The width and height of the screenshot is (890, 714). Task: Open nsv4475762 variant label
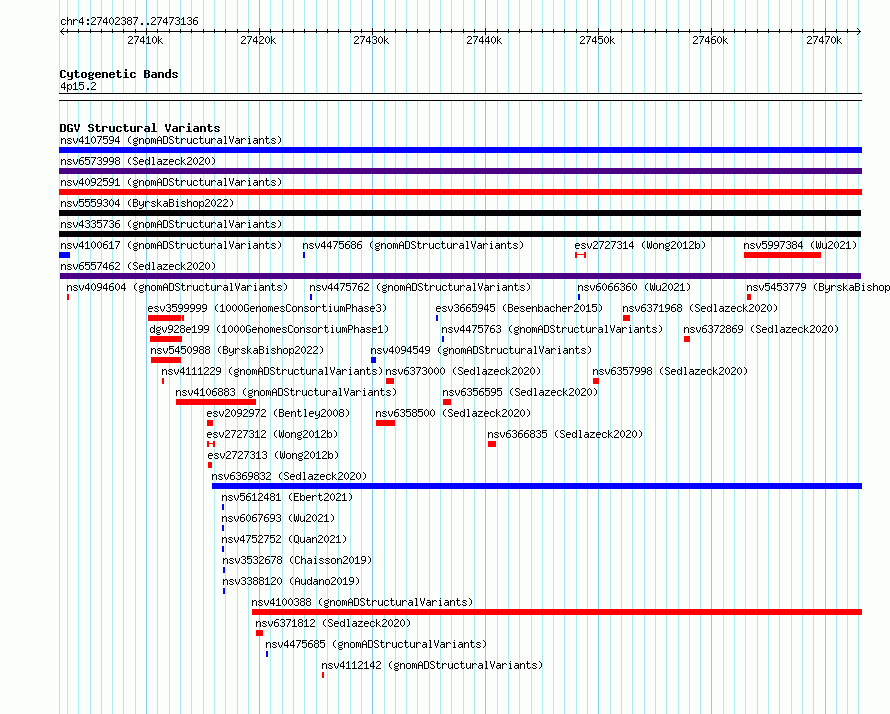(x=420, y=287)
